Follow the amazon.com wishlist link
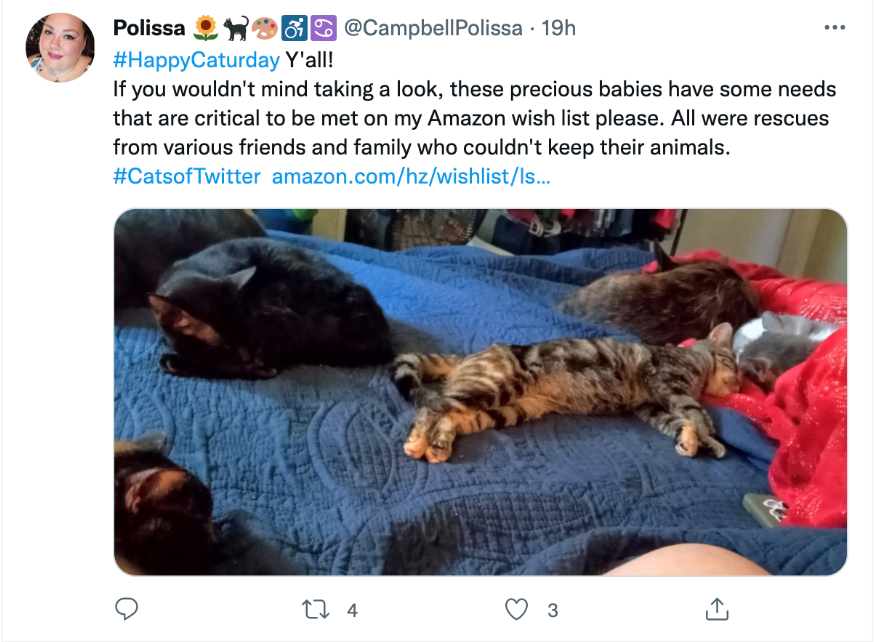The image size is (874, 642). coord(411,176)
